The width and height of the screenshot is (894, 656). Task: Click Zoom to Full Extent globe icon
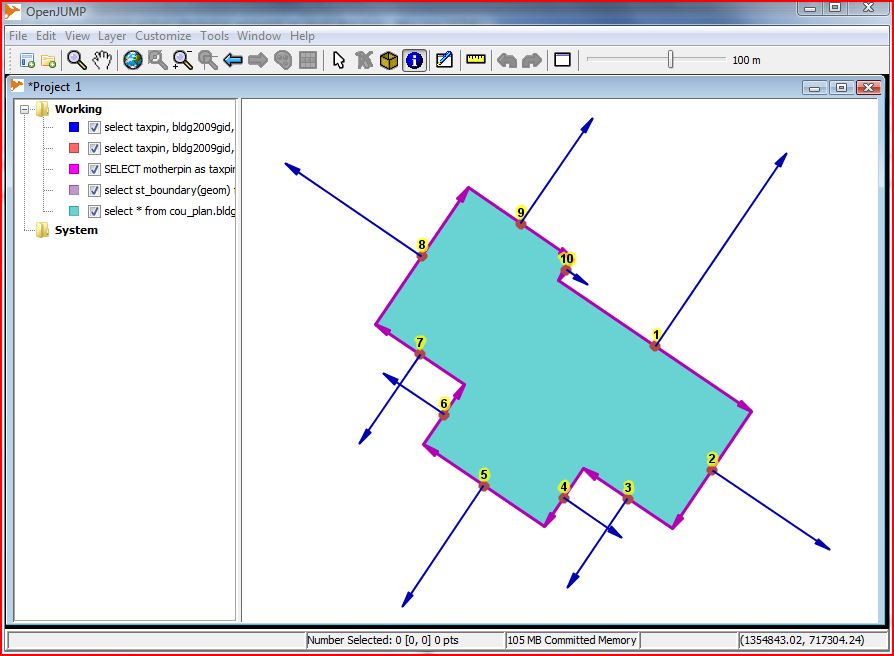(x=133, y=60)
